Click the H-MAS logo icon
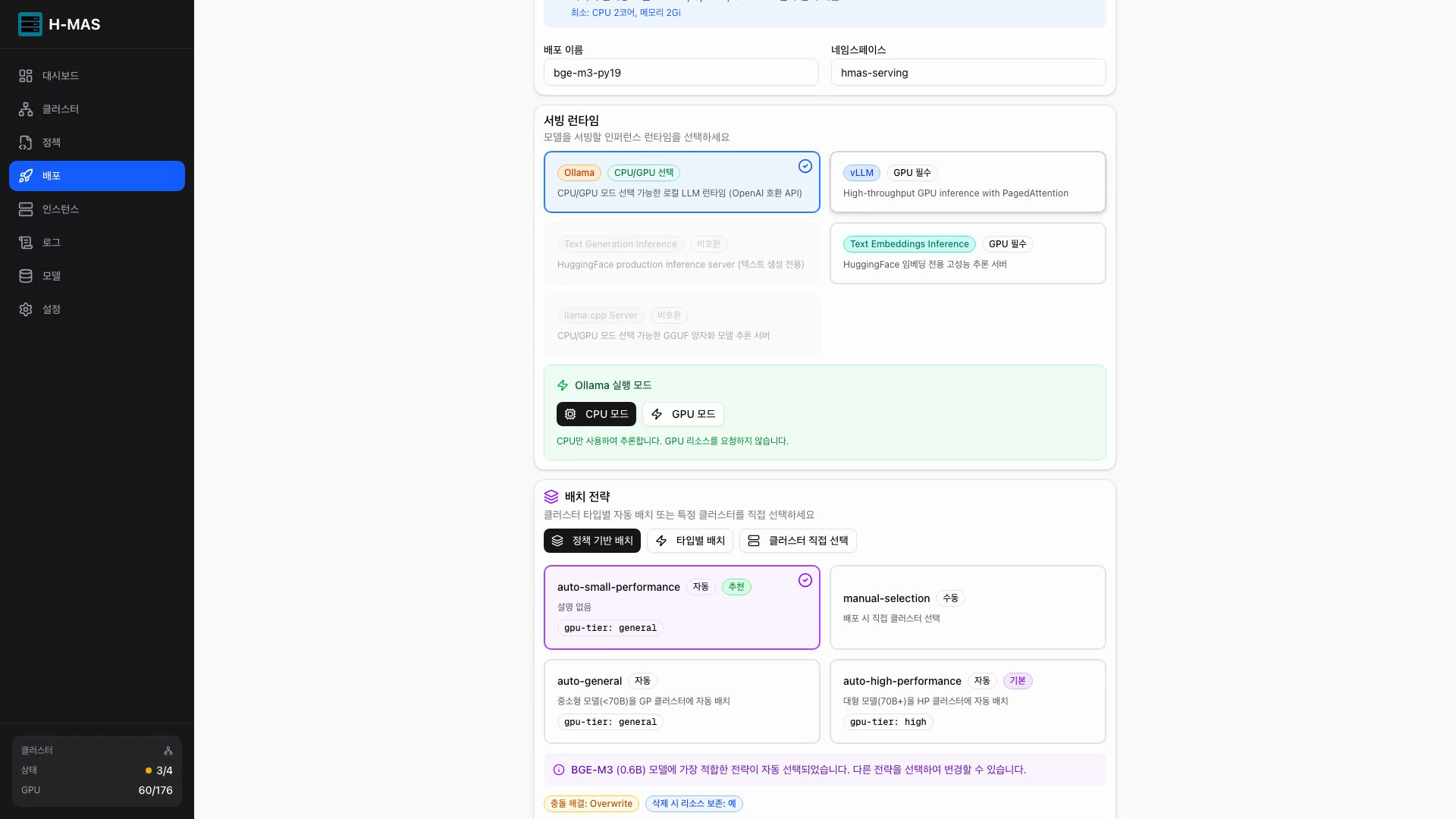 coord(30,24)
